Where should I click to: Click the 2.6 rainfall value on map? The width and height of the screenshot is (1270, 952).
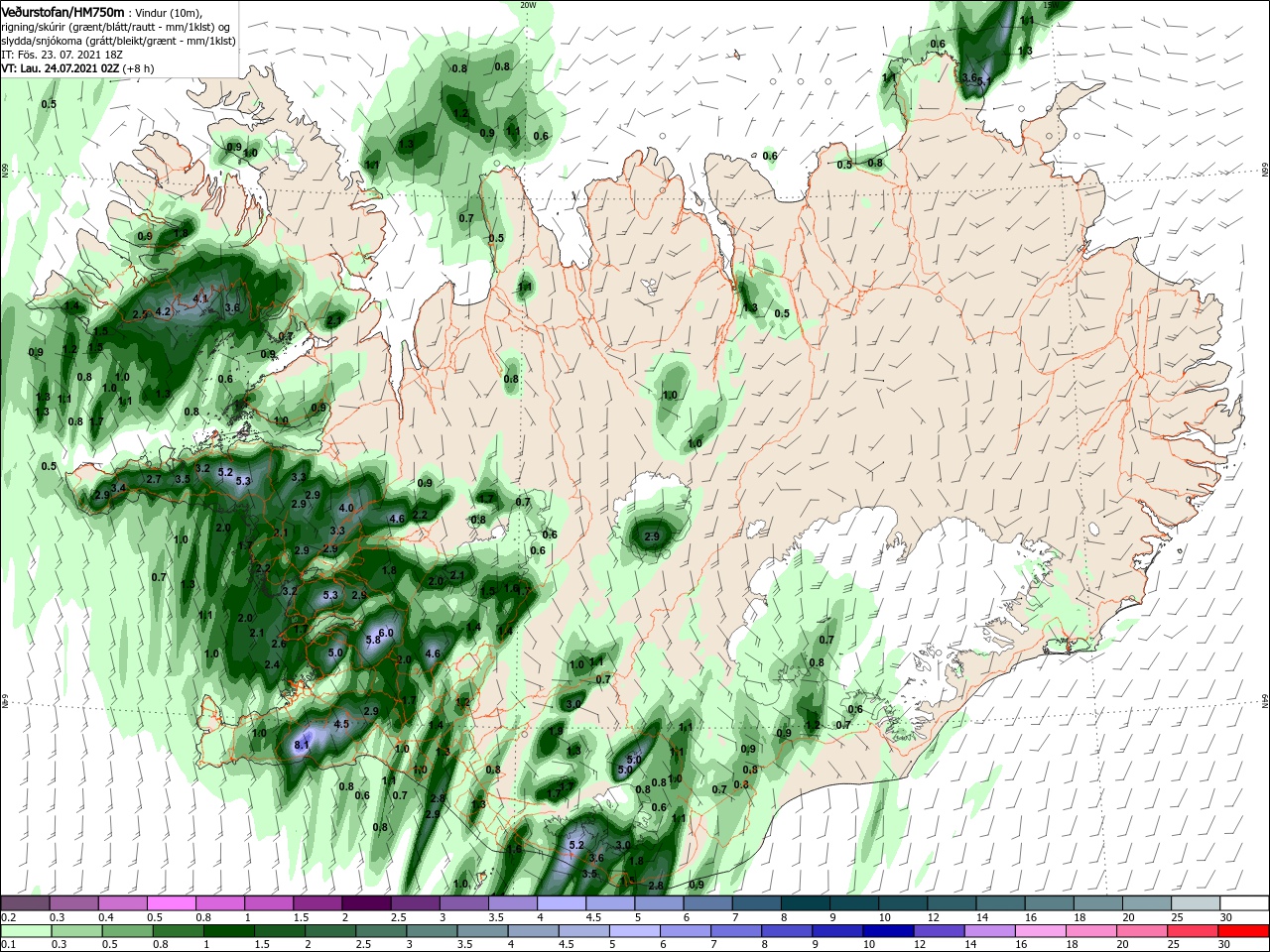coord(279,644)
